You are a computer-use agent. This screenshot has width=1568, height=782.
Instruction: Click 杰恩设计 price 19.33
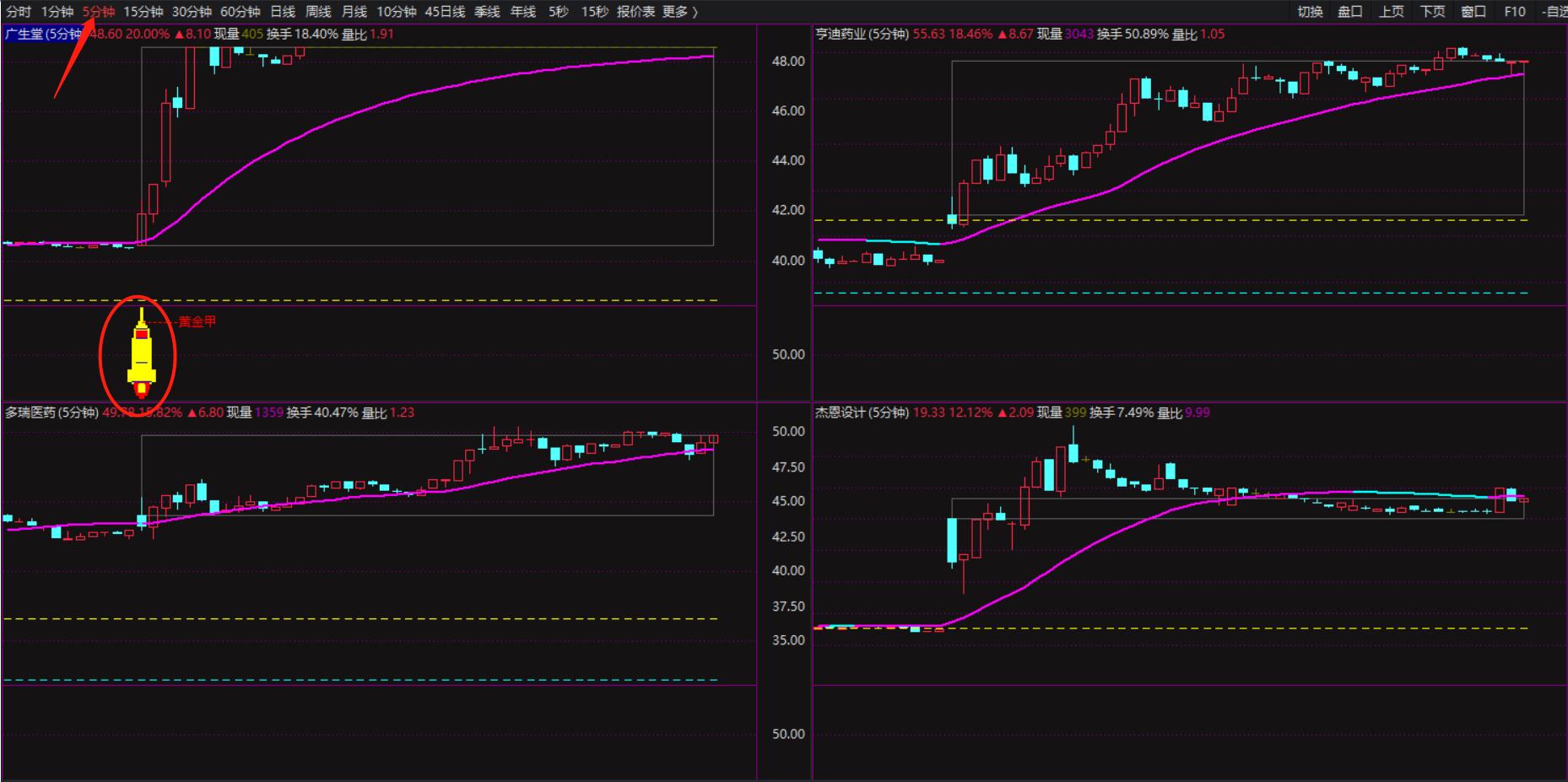coord(929,413)
